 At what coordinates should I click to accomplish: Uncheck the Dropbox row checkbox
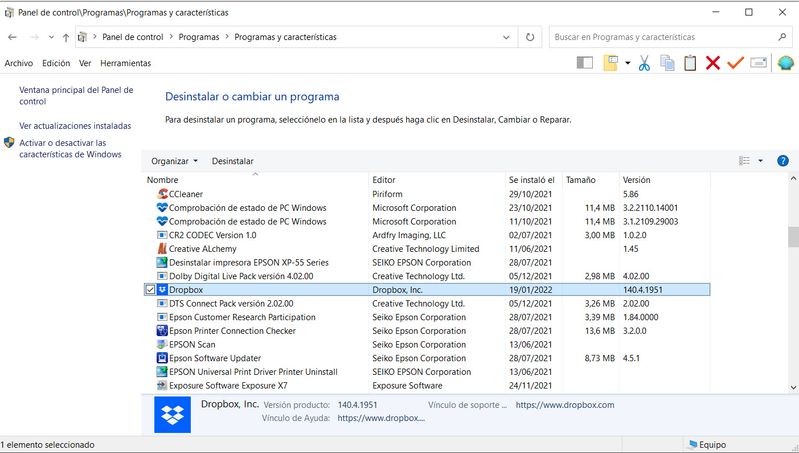tap(150, 290)
